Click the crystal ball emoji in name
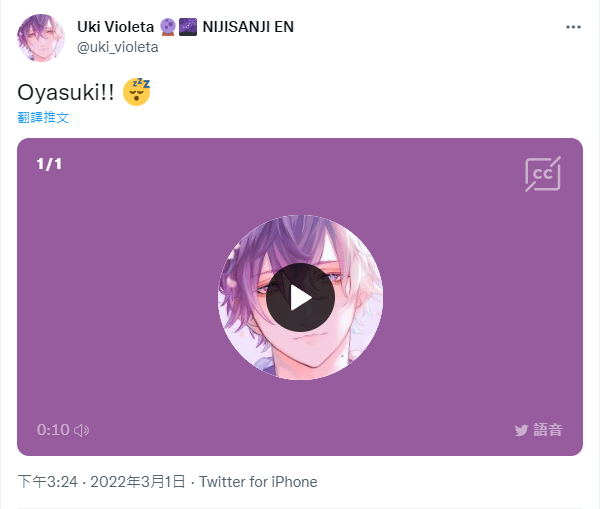Viewport: 600px width, 509px height. coord(168,27)
